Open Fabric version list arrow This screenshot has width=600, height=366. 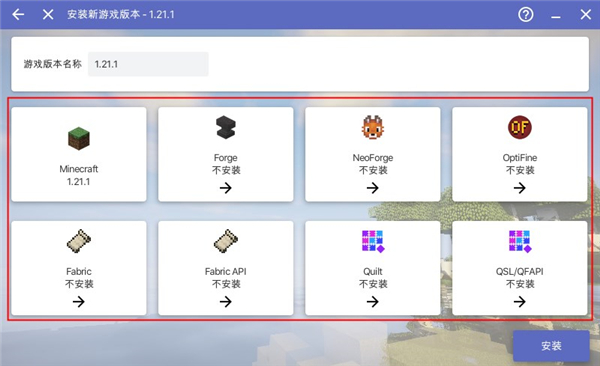point(79,302)
